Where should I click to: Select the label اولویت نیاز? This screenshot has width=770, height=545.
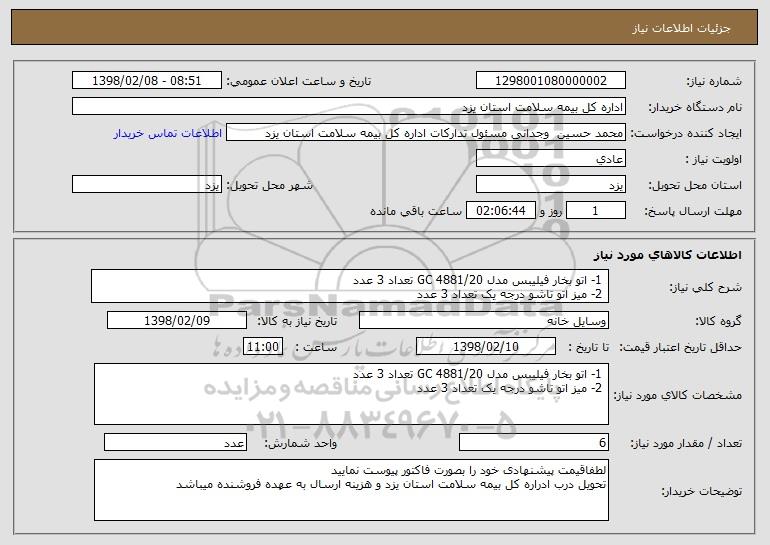coord(714,160)
